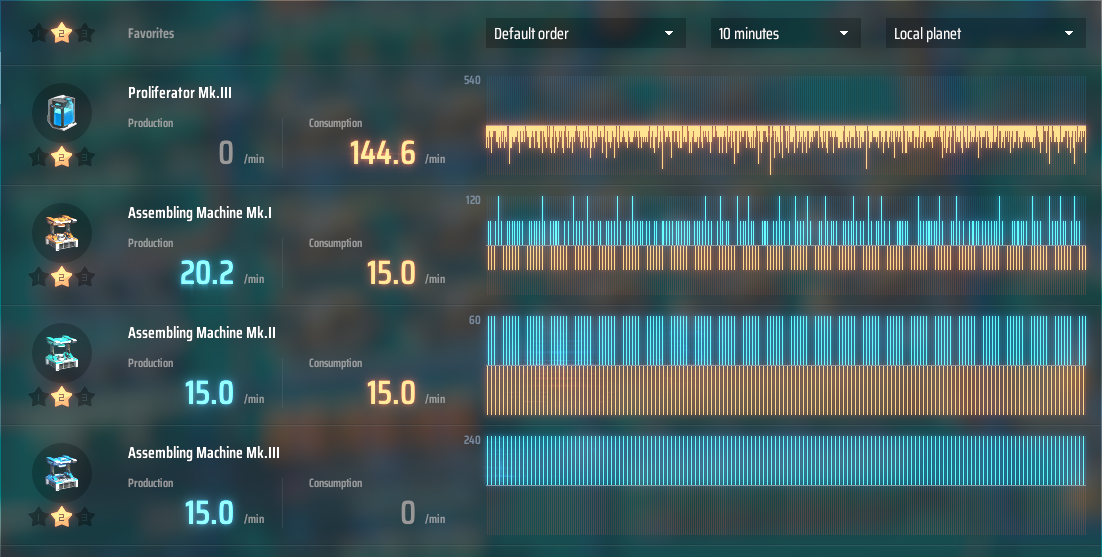Viewport: 1102px width, 557px height.
Task: Open the Default order sorting dropdown
Action: 585,34
